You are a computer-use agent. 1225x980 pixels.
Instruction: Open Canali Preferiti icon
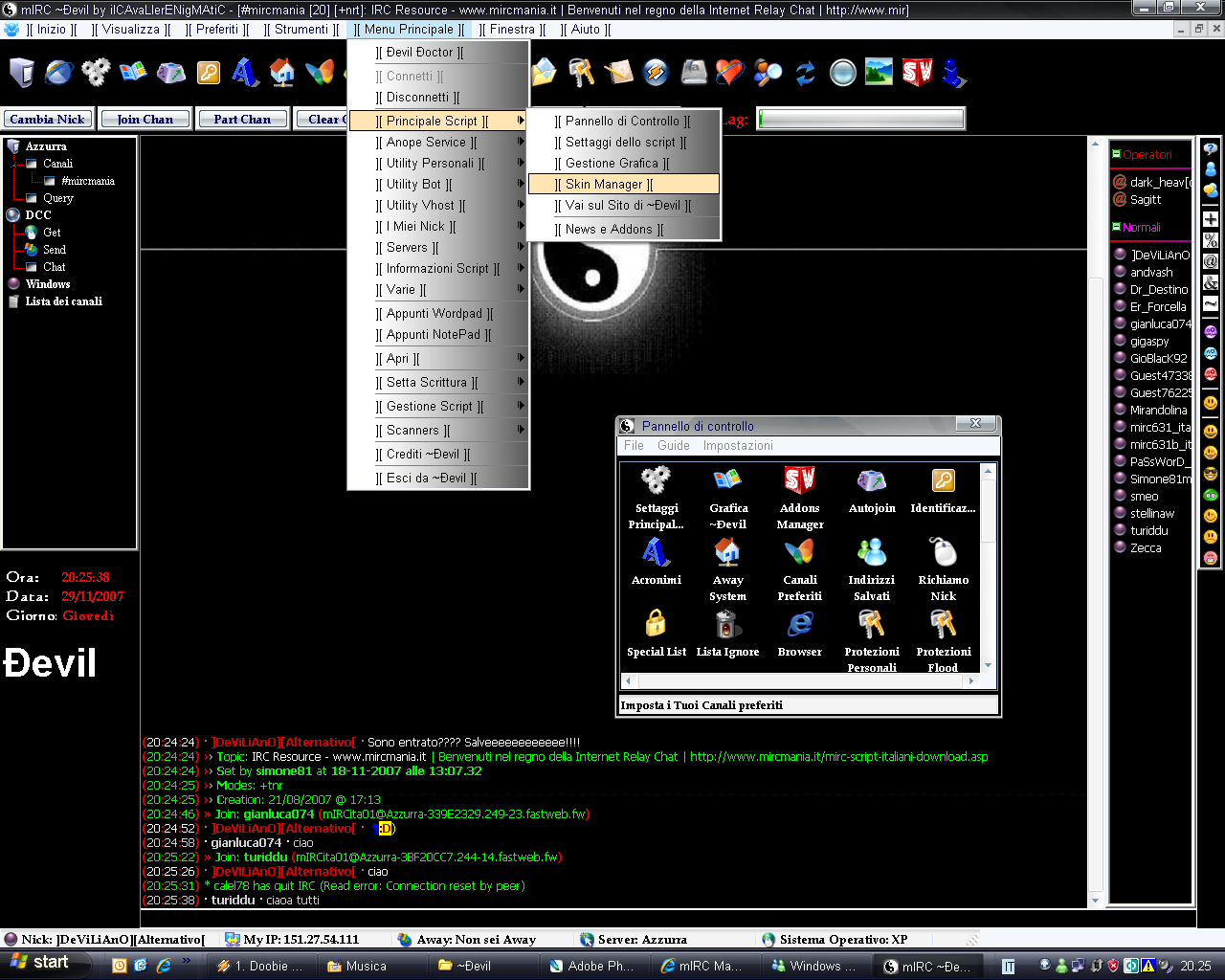(799, 553)
